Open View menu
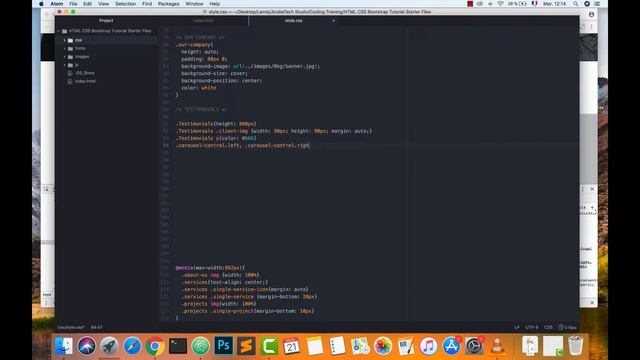 tap(103, 4)
